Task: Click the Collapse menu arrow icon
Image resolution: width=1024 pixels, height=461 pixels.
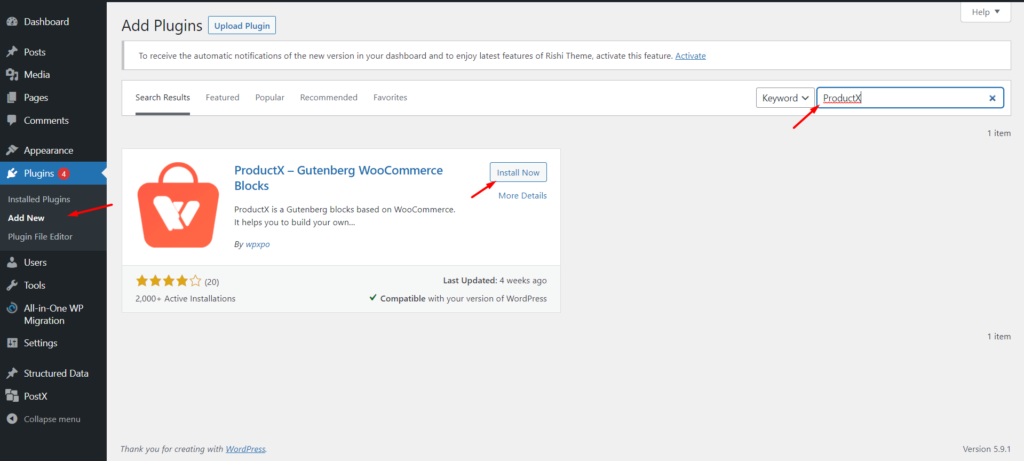Action: pos(12,419)
